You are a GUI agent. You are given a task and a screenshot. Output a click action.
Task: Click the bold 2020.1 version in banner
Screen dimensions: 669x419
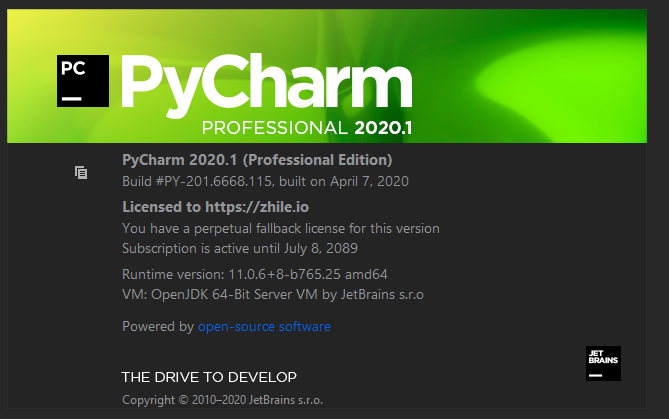(383, 129)
